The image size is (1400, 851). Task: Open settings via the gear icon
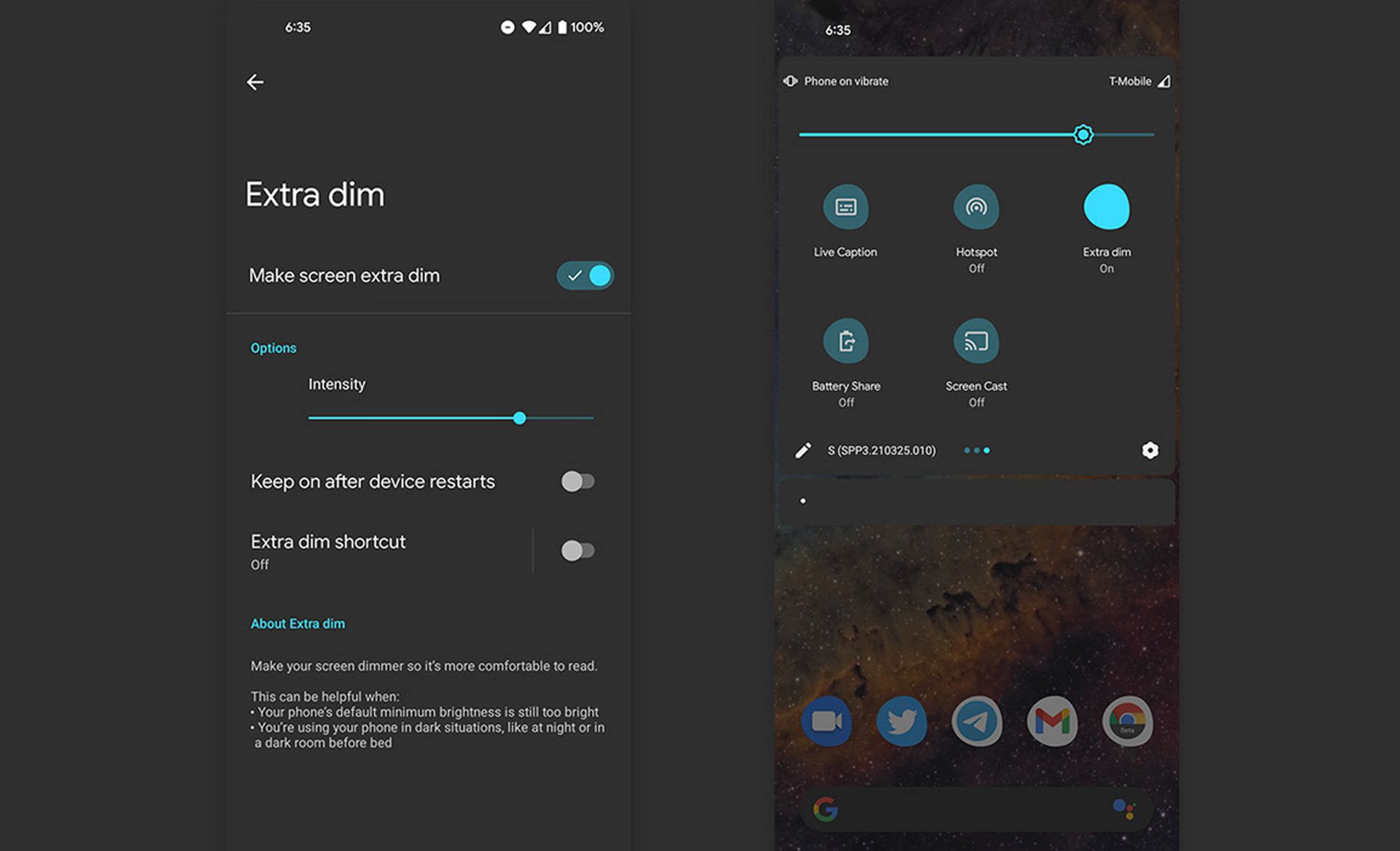[1150, 451]
